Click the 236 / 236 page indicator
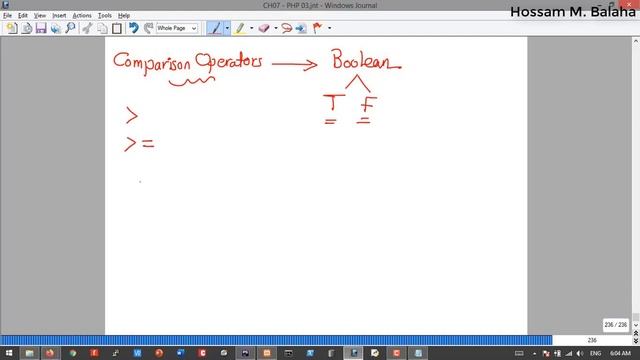The width and height of the screenshot is (640, 360). 616,325
